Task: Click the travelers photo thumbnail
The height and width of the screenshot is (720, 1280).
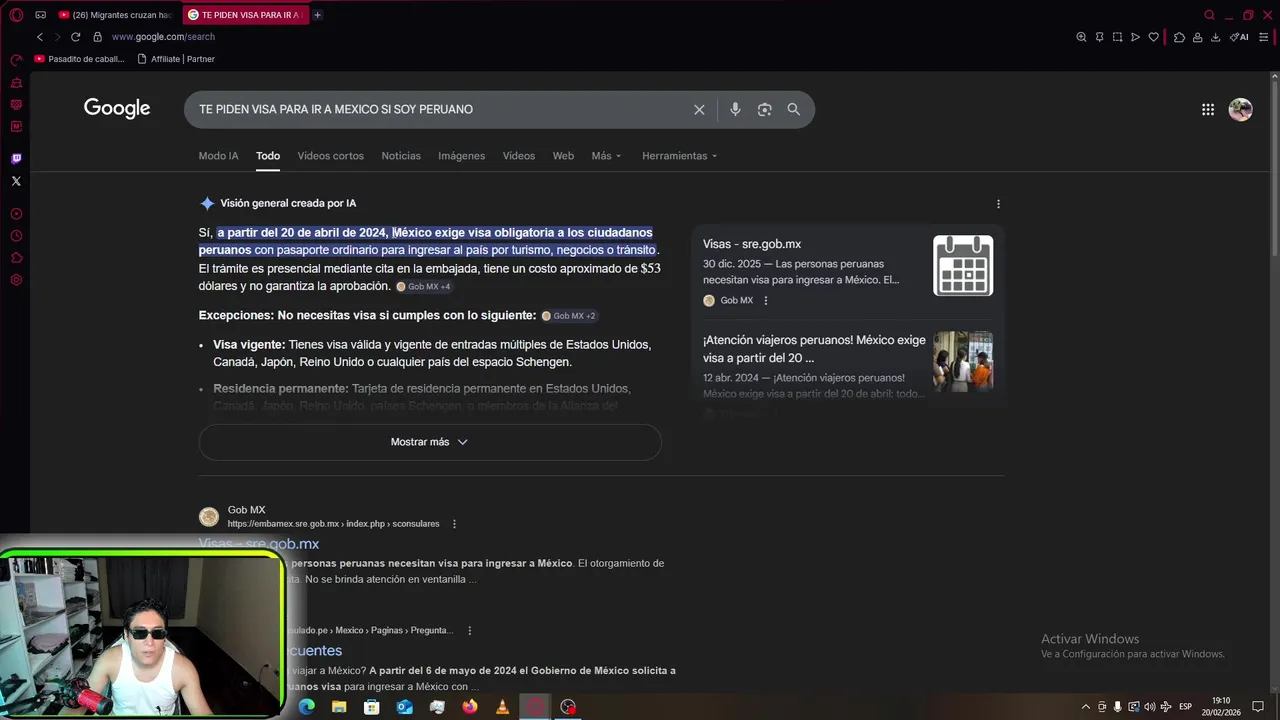Action: coord(963,361)
